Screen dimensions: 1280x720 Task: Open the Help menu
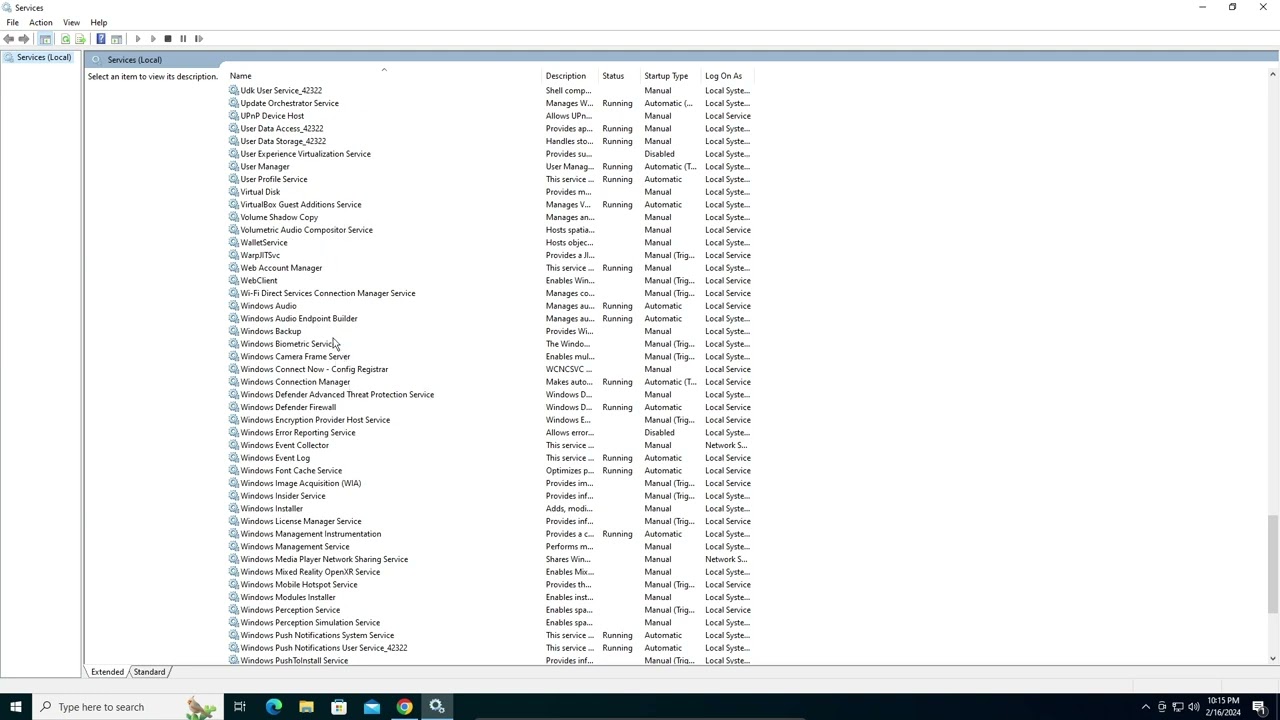click(99, 22)
